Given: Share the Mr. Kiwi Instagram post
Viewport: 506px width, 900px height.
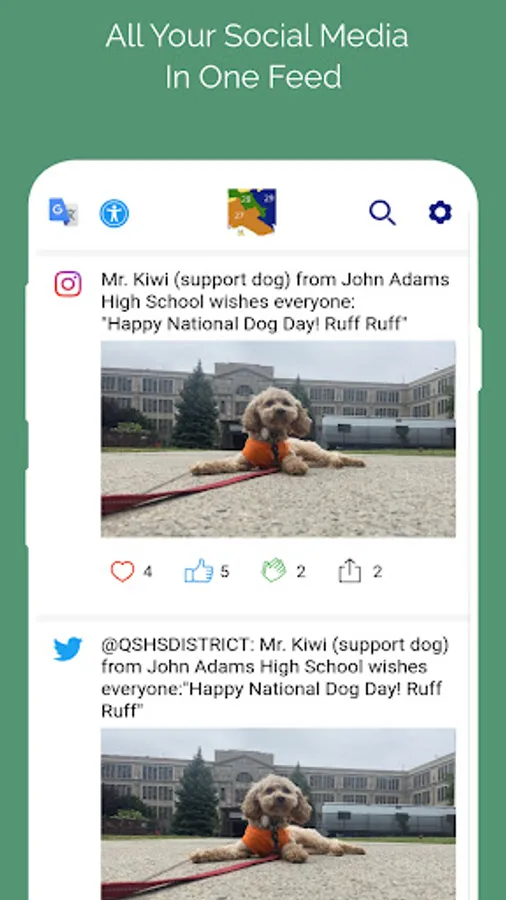Looking at the screenshot, I should 349,571.
